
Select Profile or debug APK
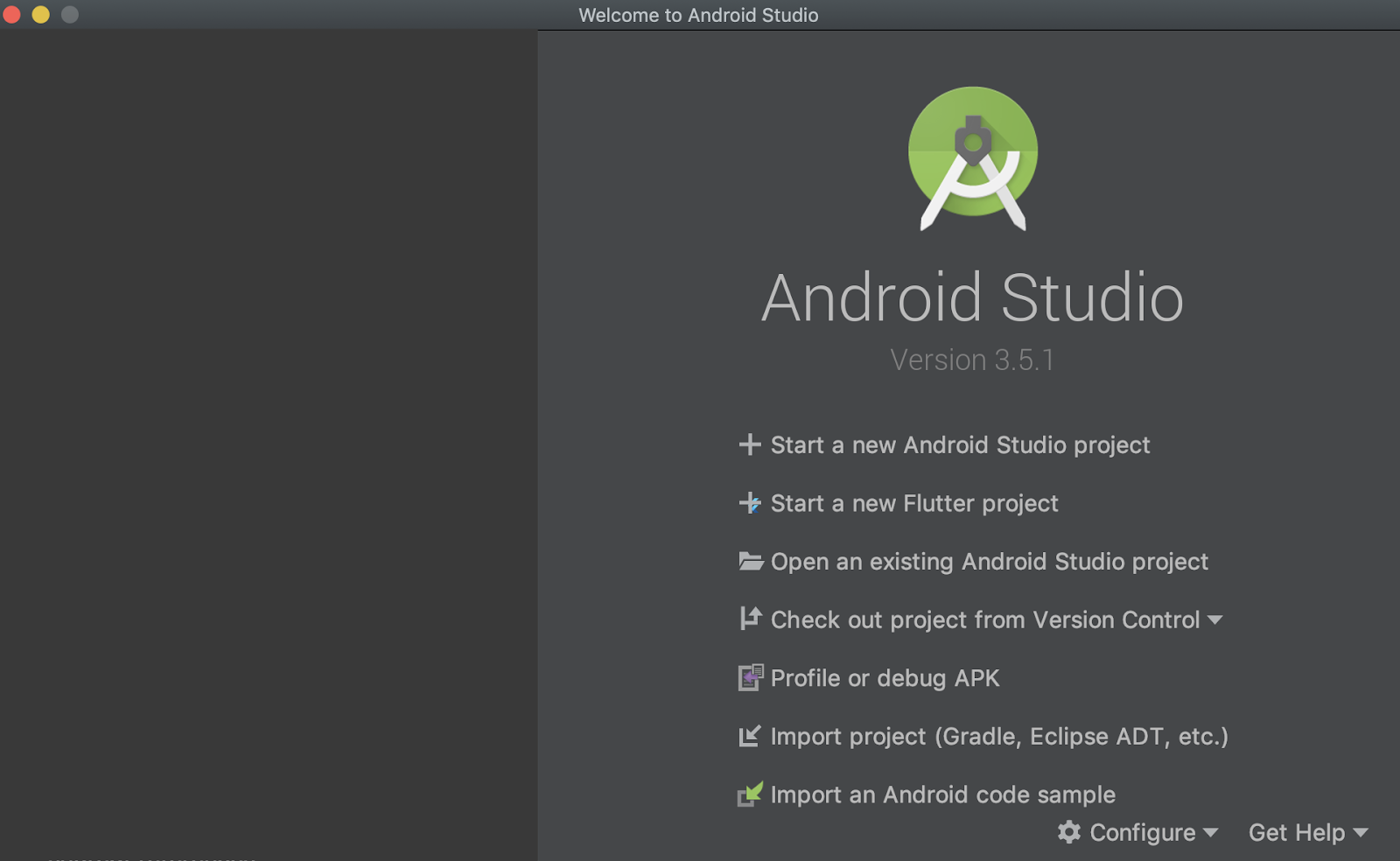pos(885,678)
